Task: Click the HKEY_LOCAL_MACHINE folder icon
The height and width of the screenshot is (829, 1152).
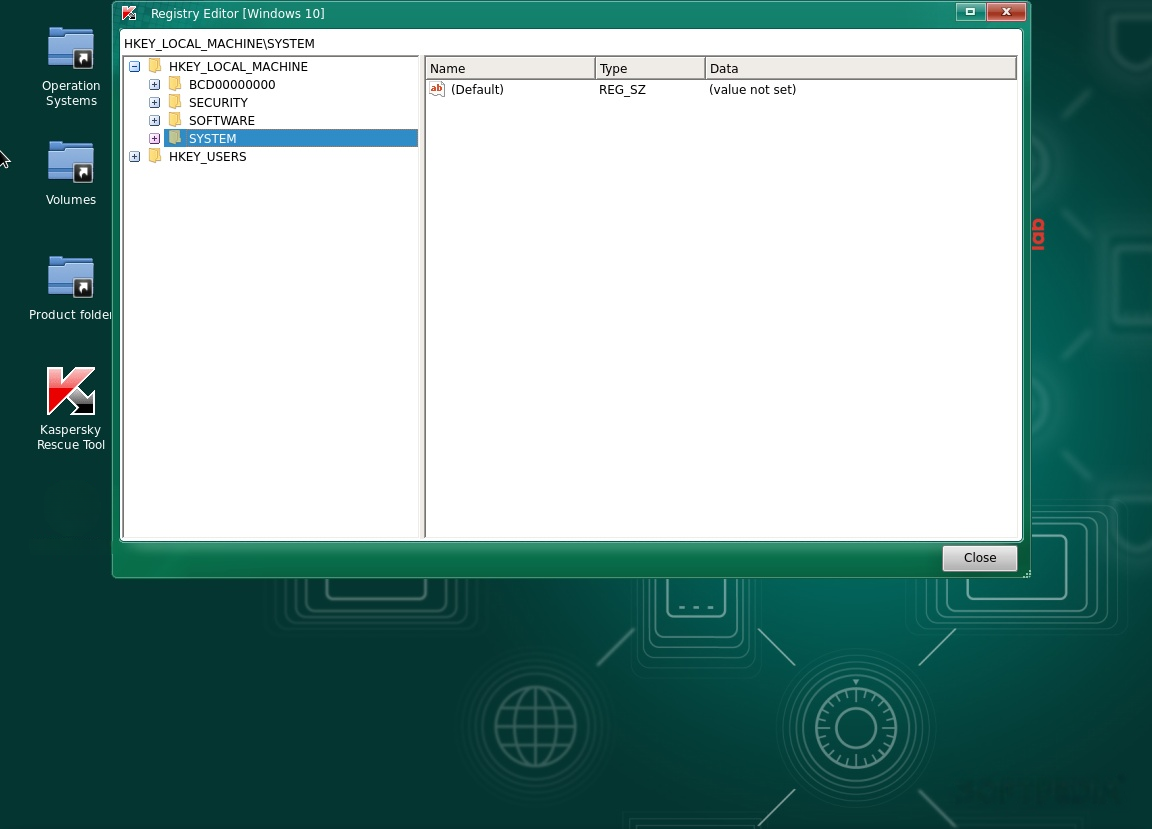Action: pyautogui.click(x=155, y=66)
